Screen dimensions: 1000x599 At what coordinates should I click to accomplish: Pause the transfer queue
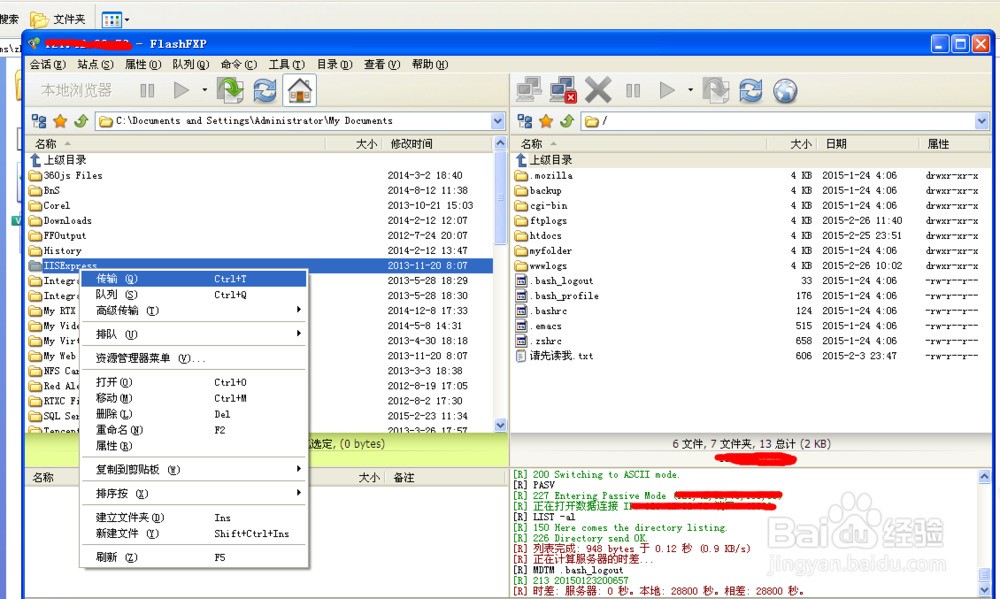pos(145,90)
